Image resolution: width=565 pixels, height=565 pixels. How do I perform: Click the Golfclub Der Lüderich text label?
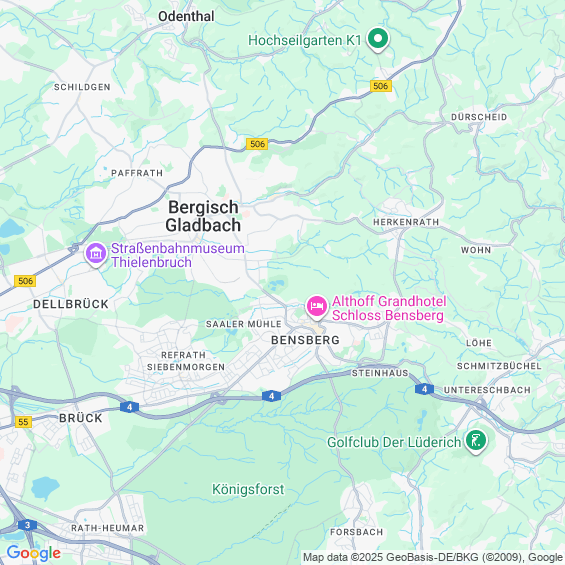(x=394, y=442)
